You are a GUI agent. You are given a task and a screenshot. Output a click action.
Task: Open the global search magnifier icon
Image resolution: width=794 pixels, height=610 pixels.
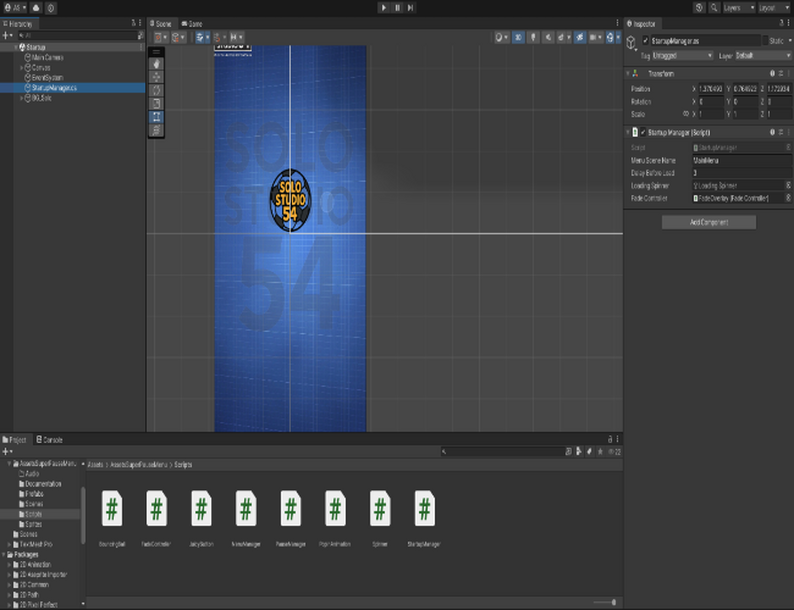coord(713,7)
